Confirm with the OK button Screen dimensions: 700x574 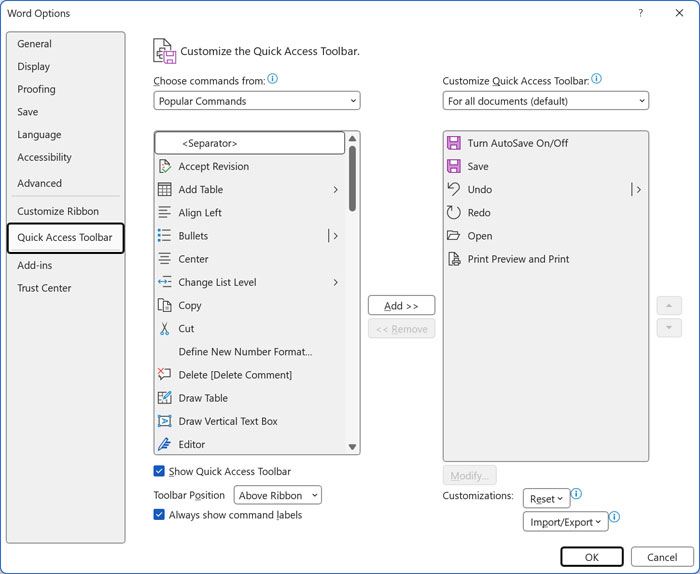[592, 557]
